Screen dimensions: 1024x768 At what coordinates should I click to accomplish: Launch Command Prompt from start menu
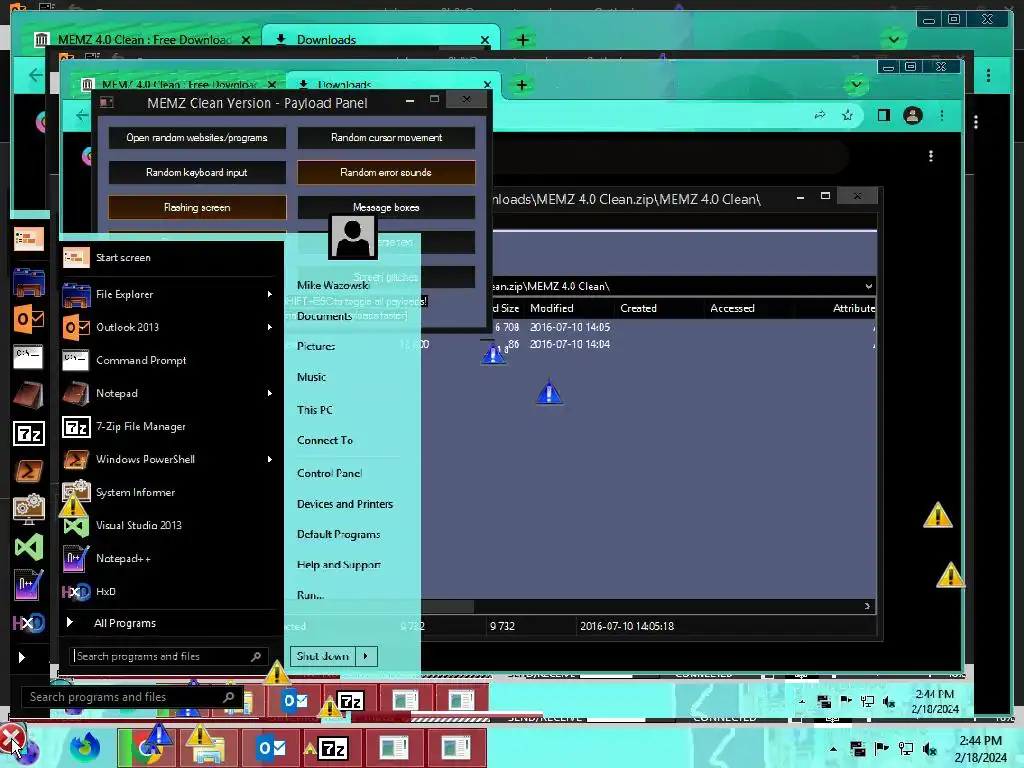(171, 360)
